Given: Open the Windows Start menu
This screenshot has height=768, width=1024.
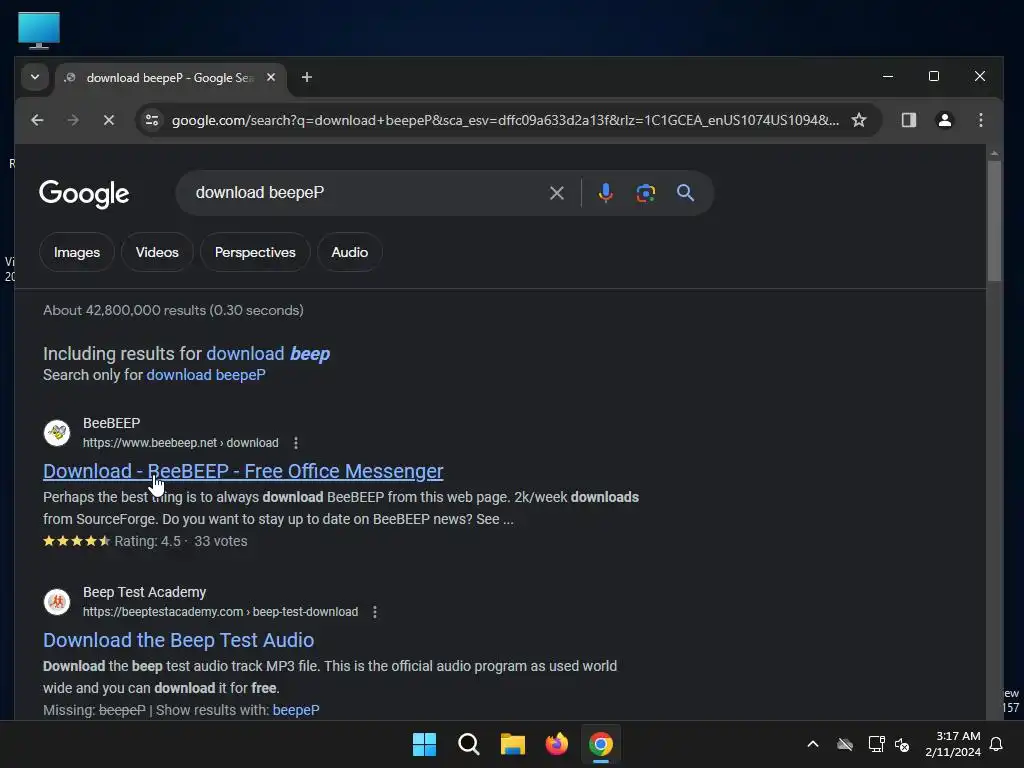Looking at the screenshot, I should click(424, 744).
